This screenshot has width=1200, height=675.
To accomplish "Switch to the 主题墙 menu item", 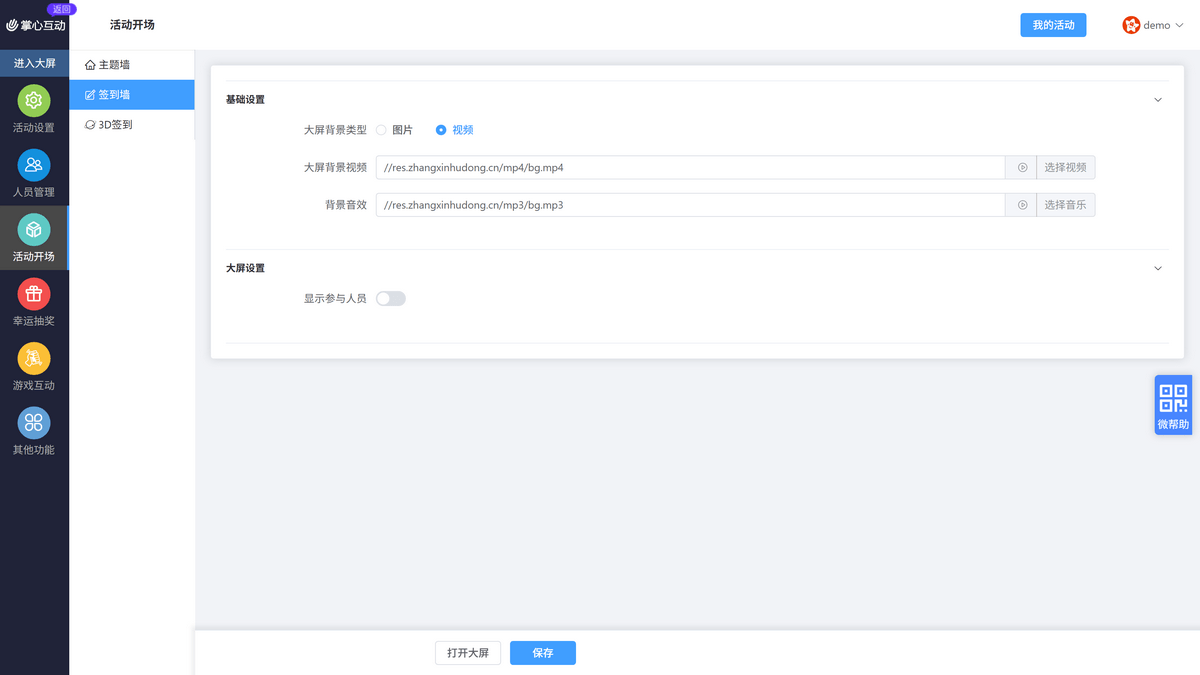I will click(132, 65).
